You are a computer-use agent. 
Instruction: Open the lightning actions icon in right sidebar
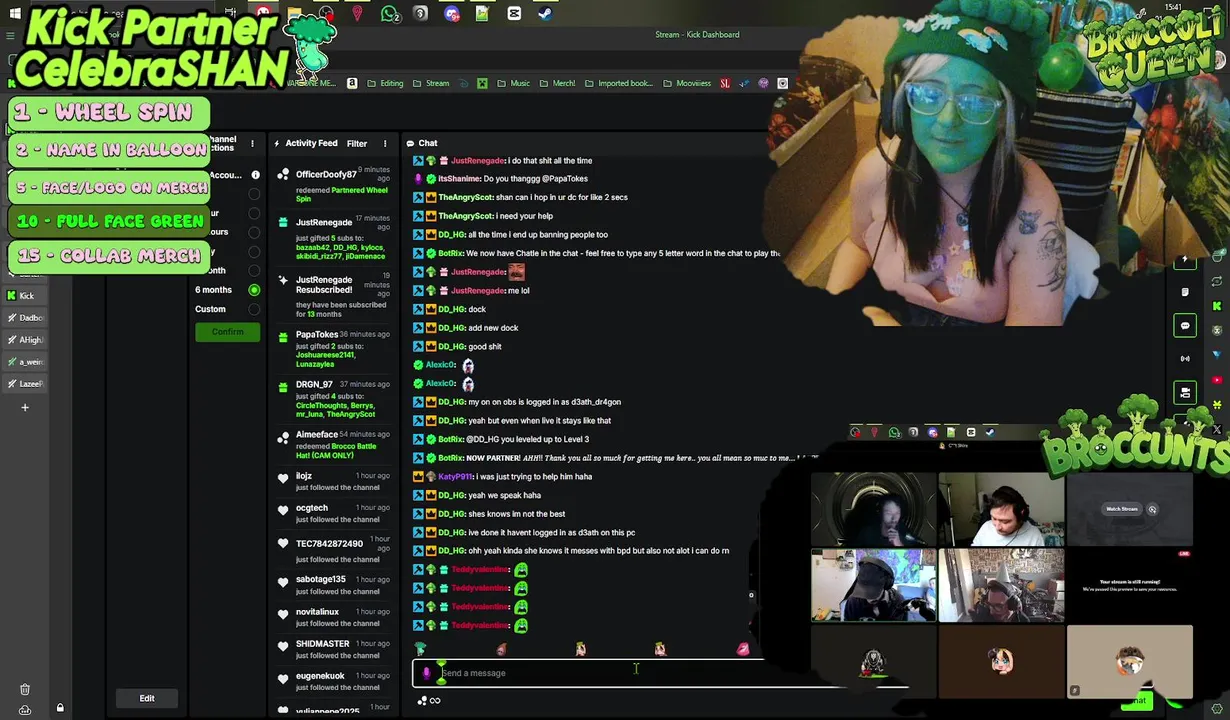click(1185, 260)
